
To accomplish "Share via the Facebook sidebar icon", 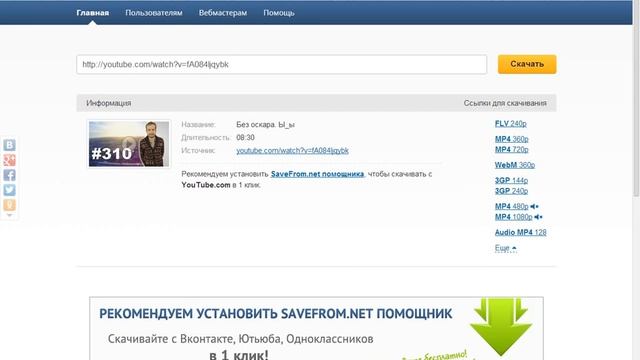I will pos(9,175).
